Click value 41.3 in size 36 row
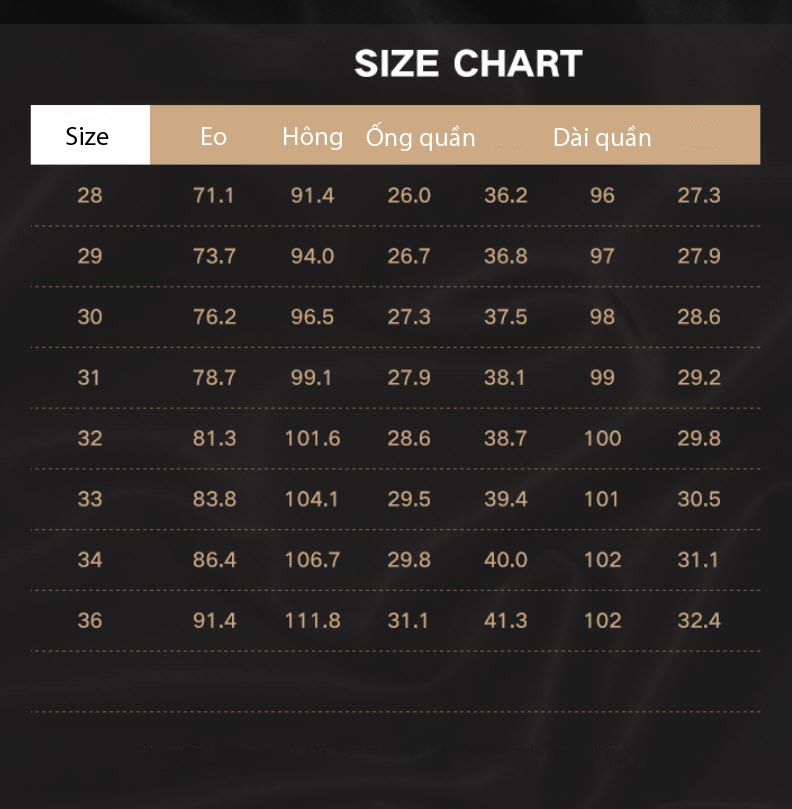This screenshot has height=809, width=792. pyautogui.click(x=506, y=621)
